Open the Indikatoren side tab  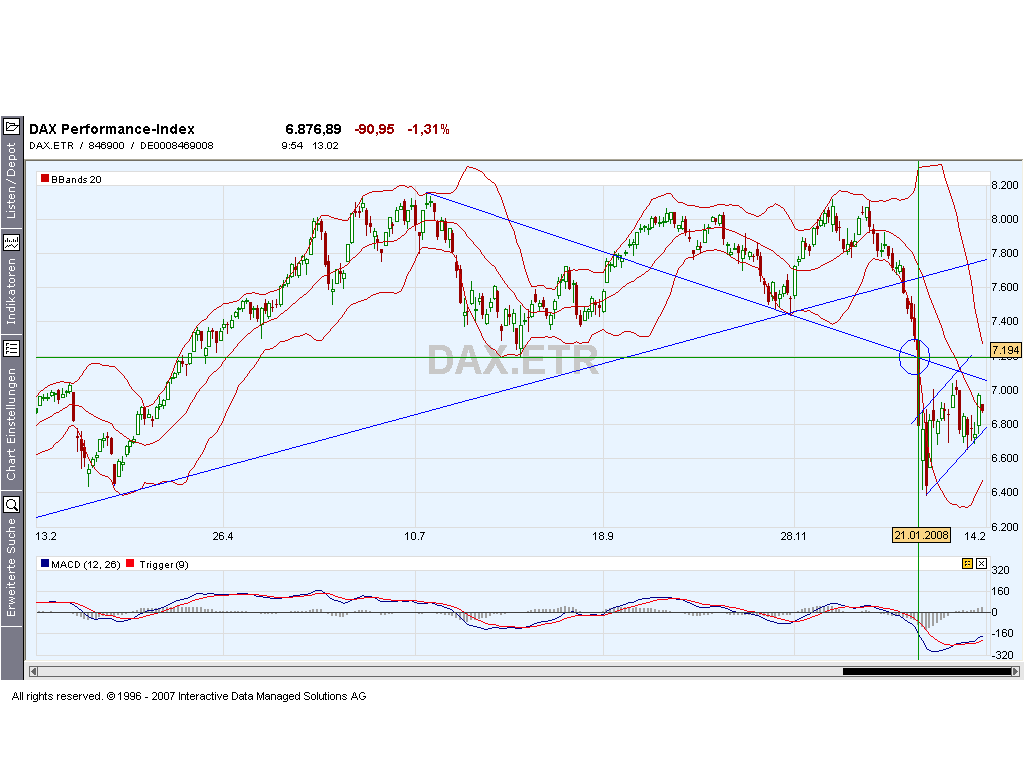(12, 291)
